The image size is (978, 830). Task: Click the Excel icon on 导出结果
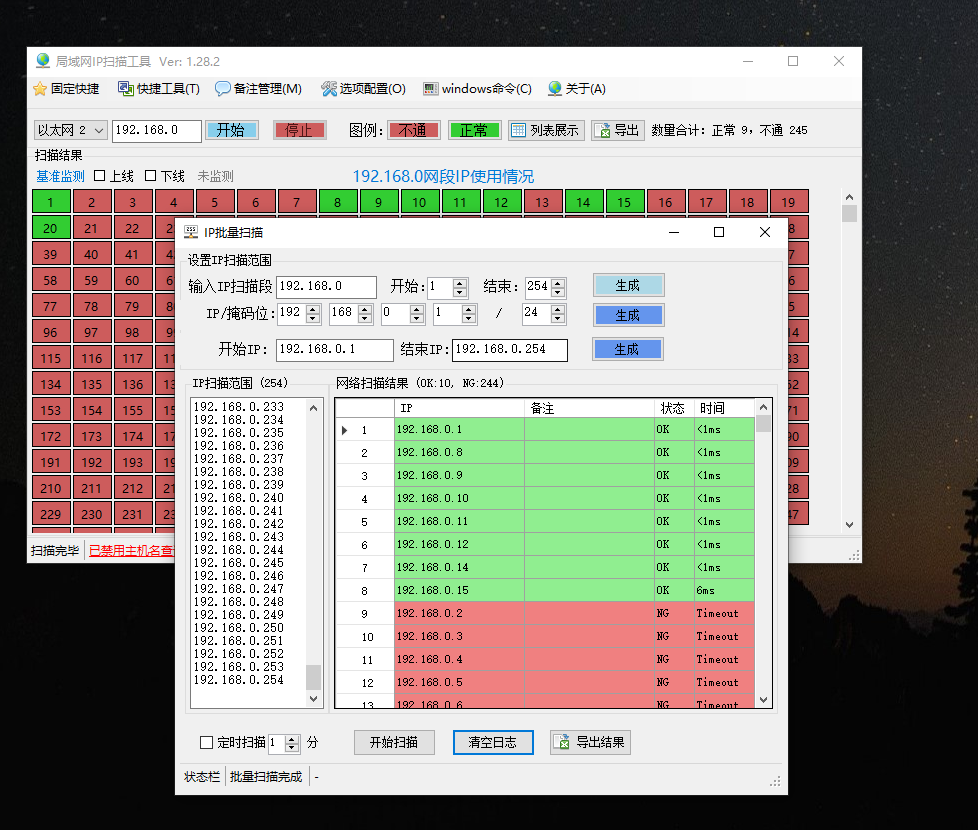coord(564,742)
